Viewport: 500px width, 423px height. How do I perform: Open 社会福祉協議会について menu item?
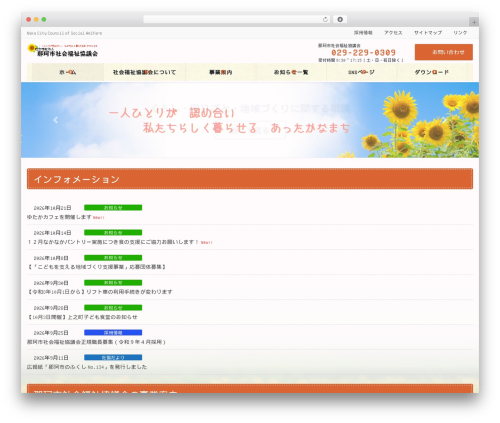(144, 72)
